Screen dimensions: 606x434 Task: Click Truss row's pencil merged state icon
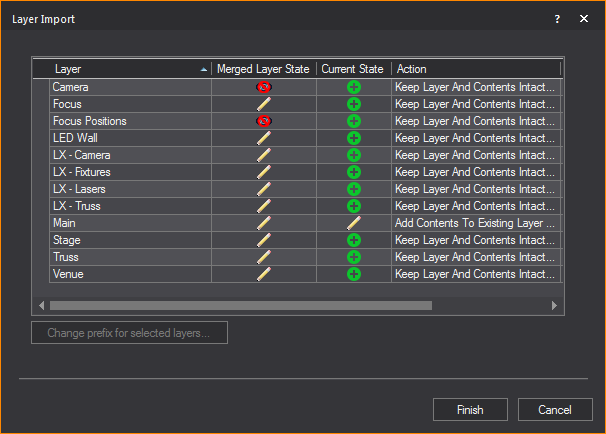[x=264, y=257]
